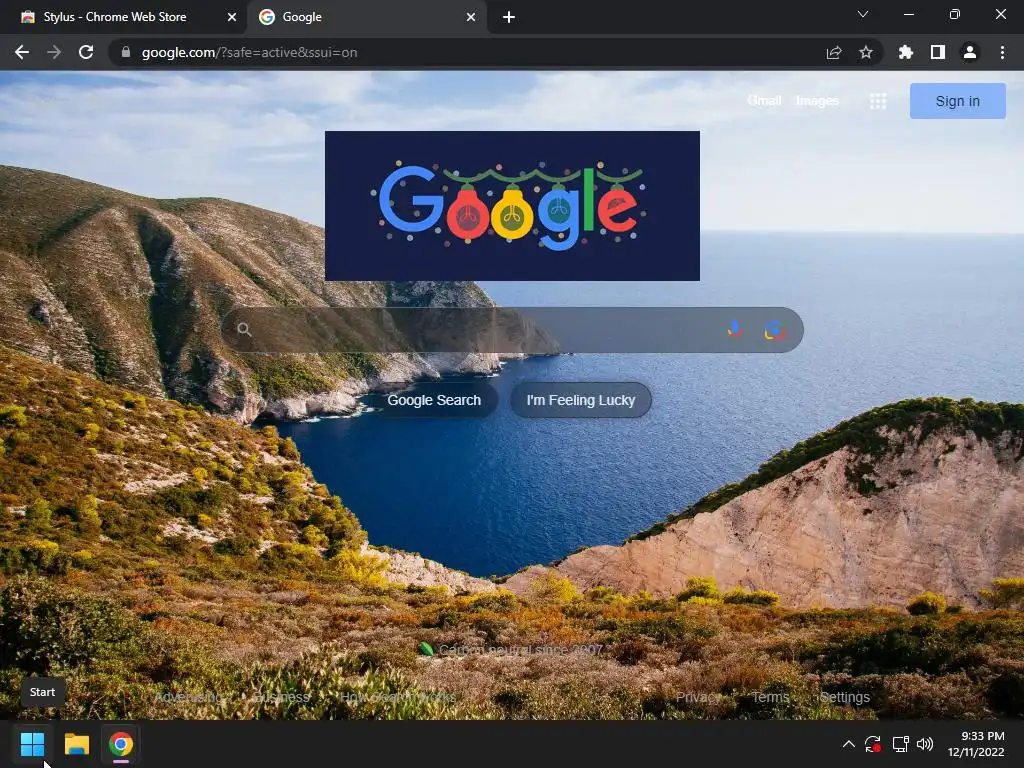Open Extensions puzzle icon
1024x768 pixels.
tap(906, 52)
